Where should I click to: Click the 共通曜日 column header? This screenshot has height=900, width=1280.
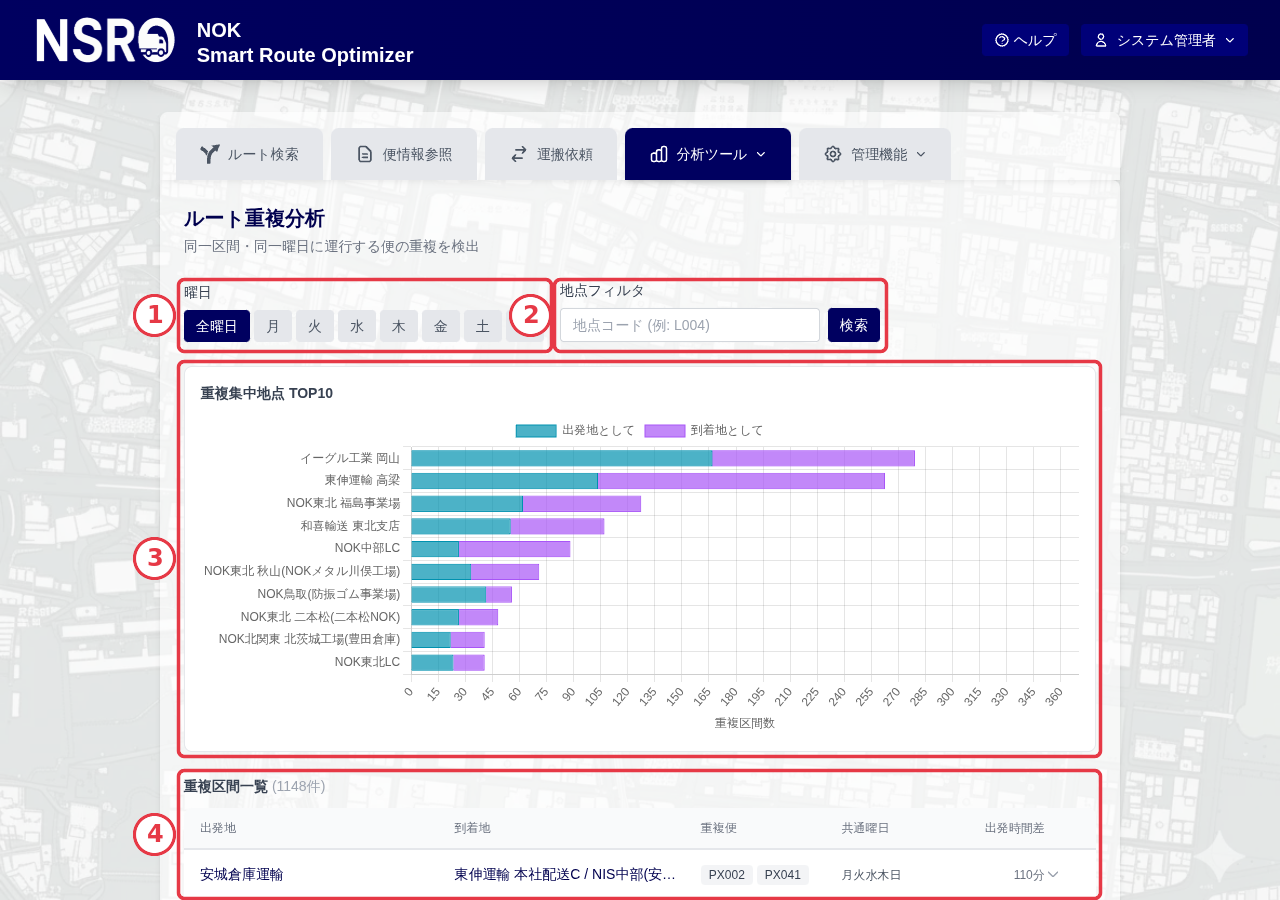865,828
